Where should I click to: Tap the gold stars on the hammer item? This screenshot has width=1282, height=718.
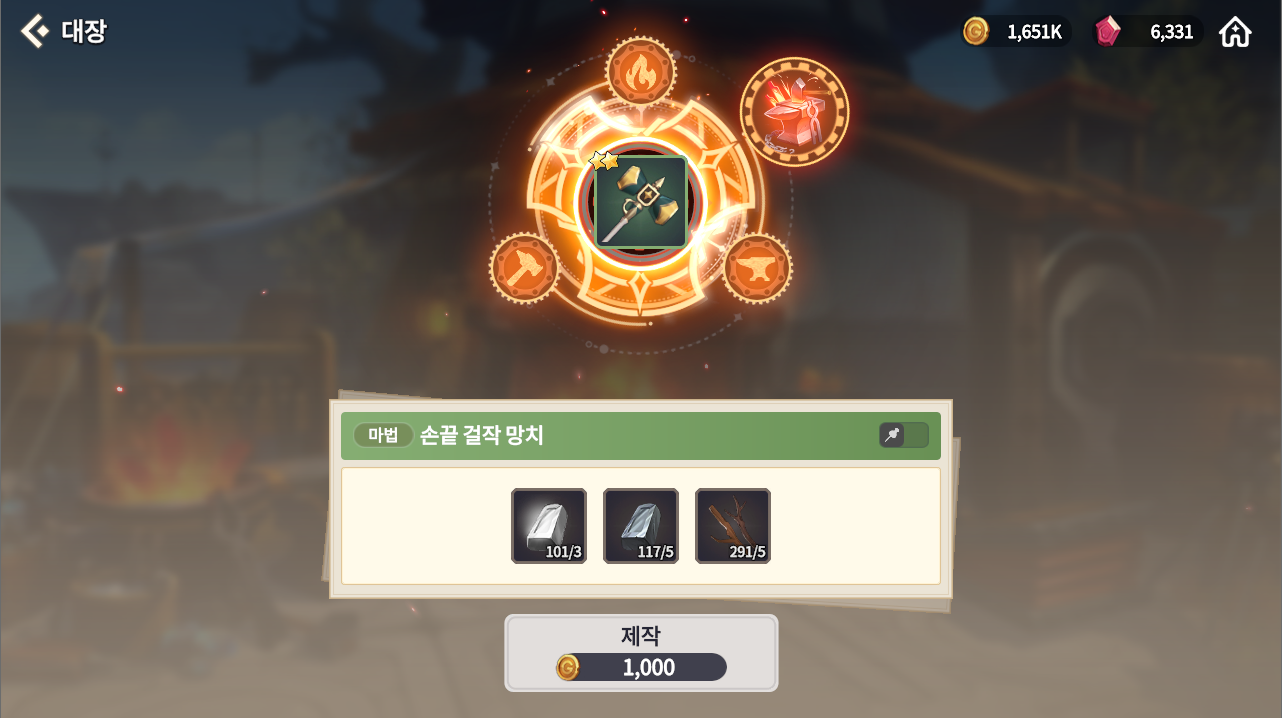pyautogui.click(x=603, y=160)
